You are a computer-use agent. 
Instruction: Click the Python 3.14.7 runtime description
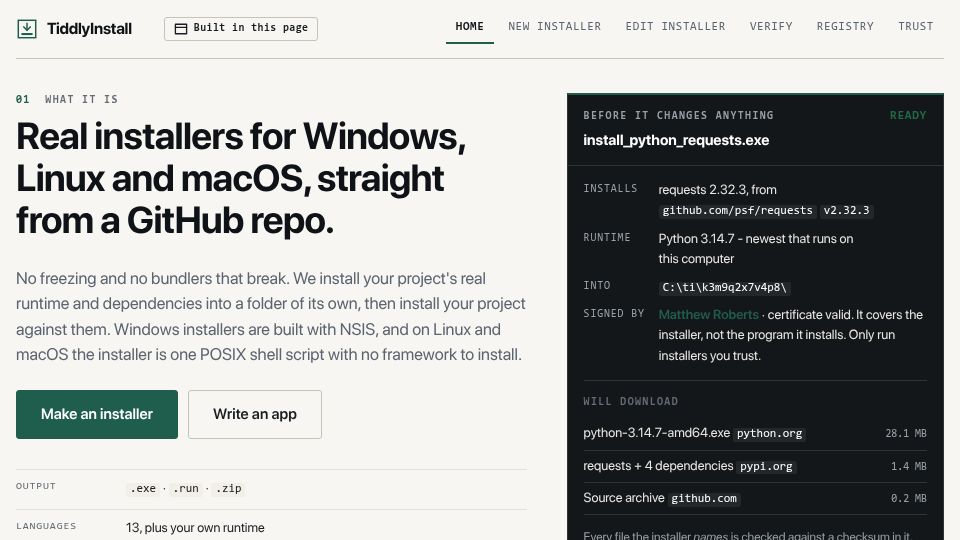click(756, 249)
